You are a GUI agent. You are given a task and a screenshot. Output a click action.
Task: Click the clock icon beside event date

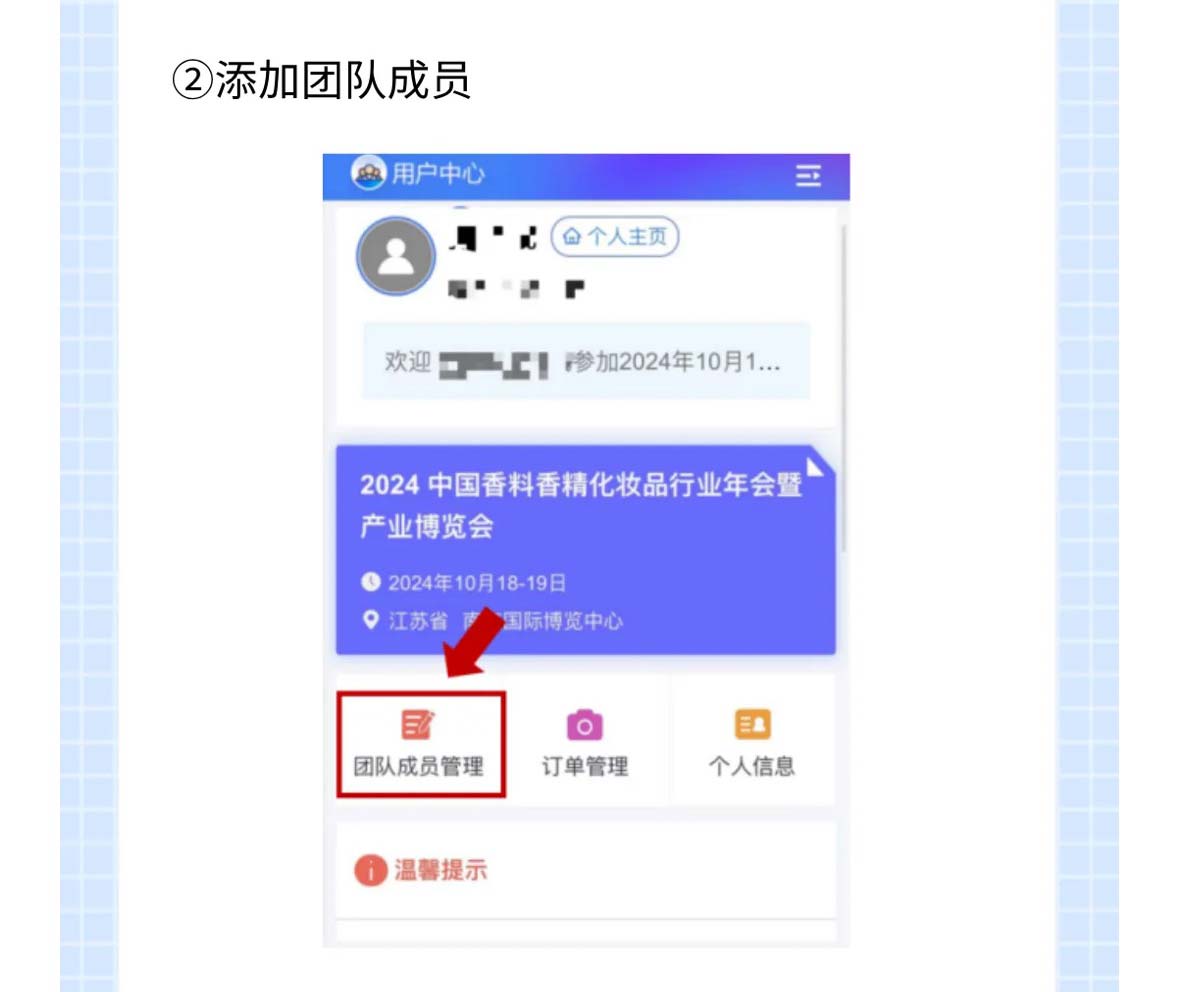point(371,581)
